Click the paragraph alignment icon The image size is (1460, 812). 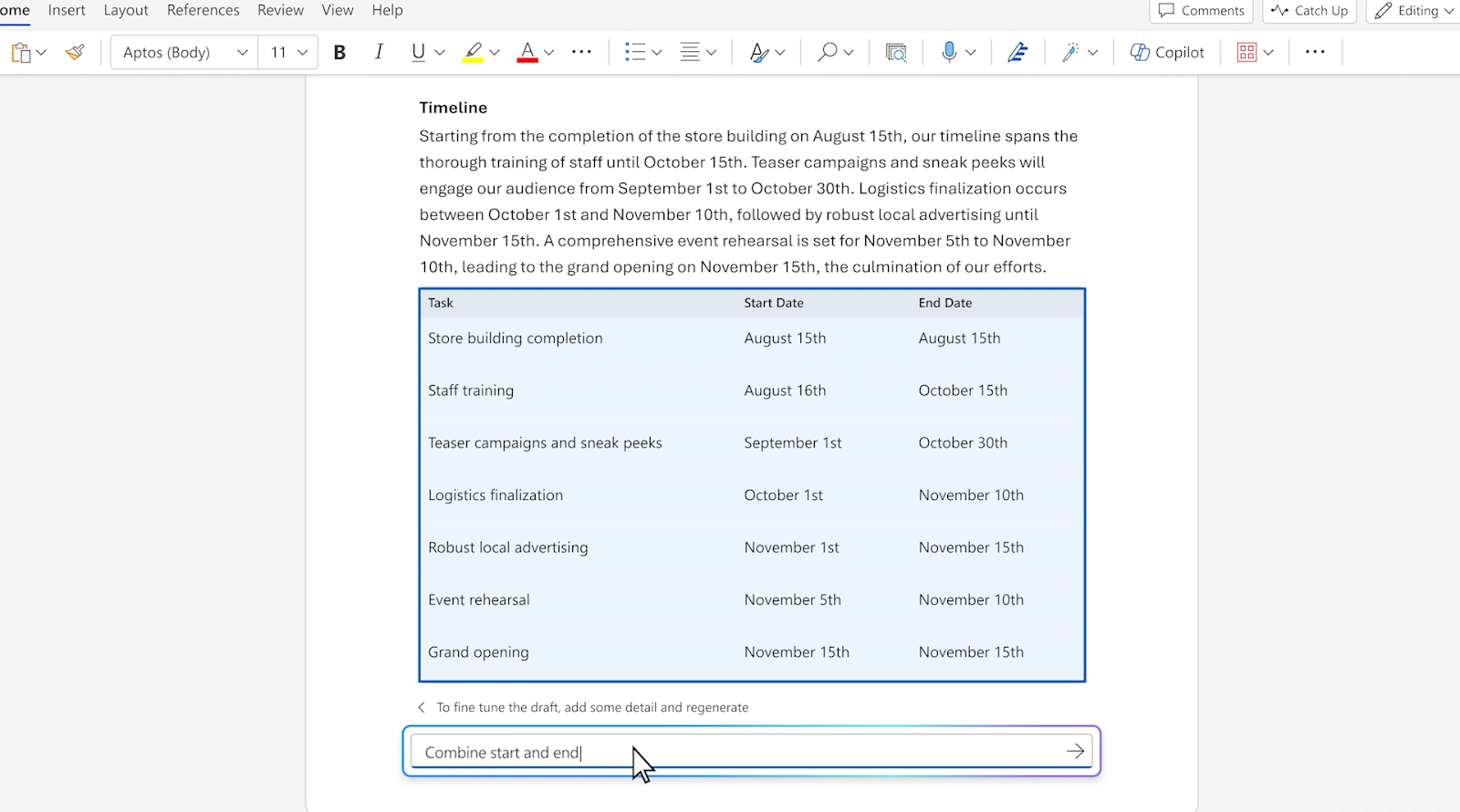click(x=691, y=53)
